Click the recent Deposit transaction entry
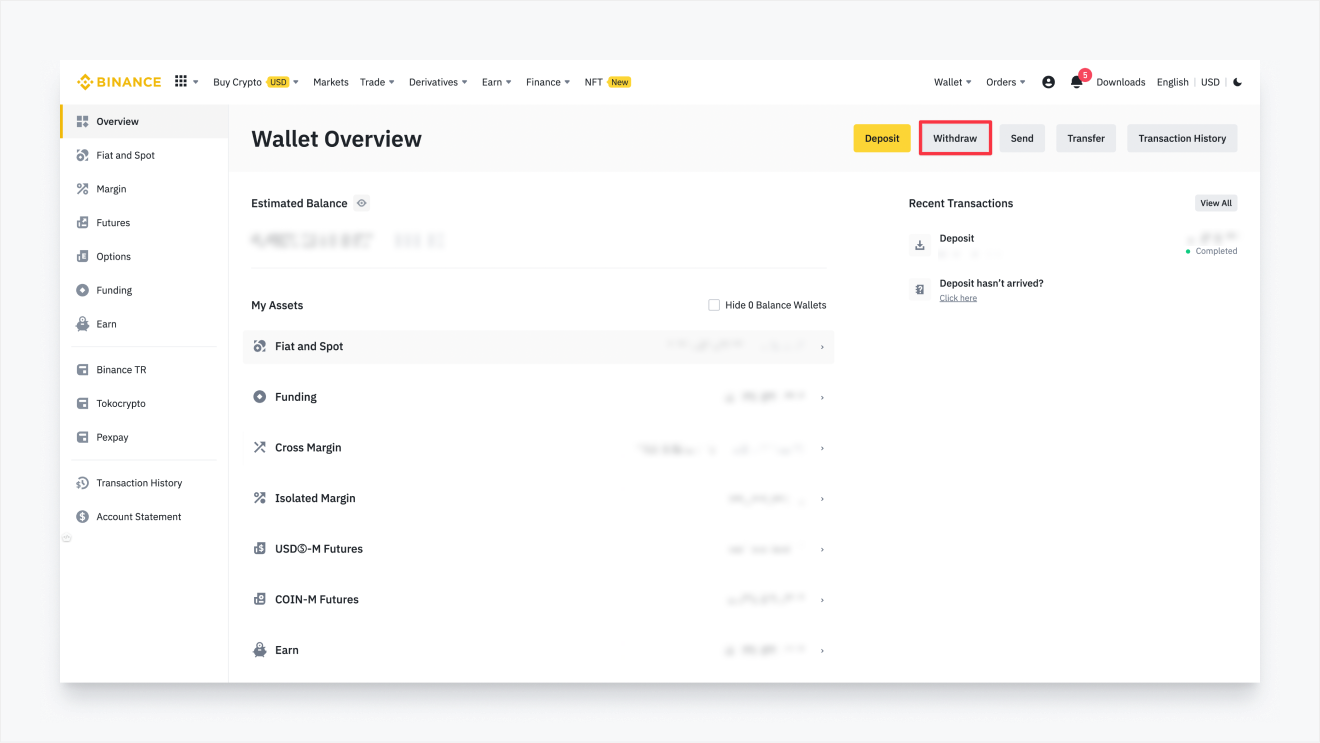The image size is (1320, 743). [x=1073, y=245]
